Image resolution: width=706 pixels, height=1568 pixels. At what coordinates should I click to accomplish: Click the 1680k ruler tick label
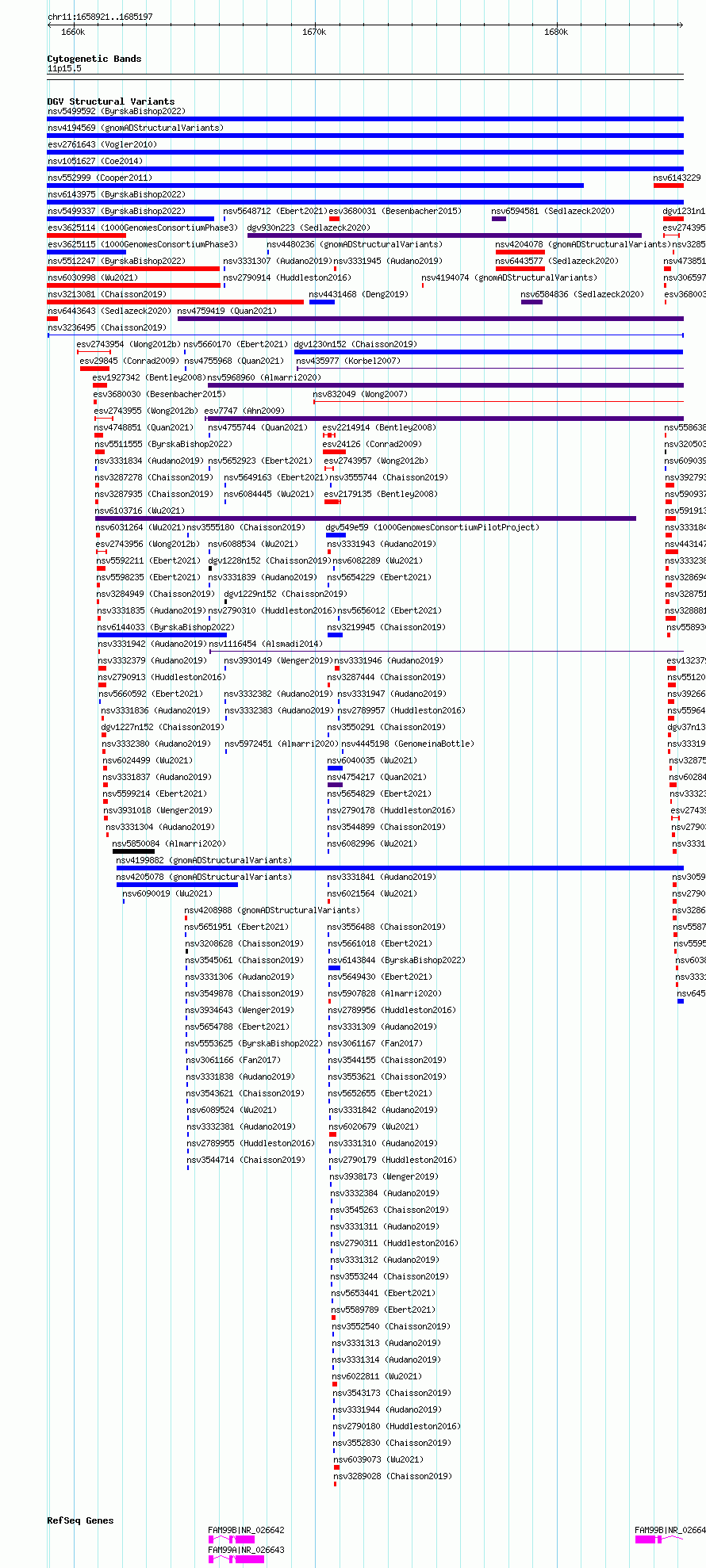556,32
